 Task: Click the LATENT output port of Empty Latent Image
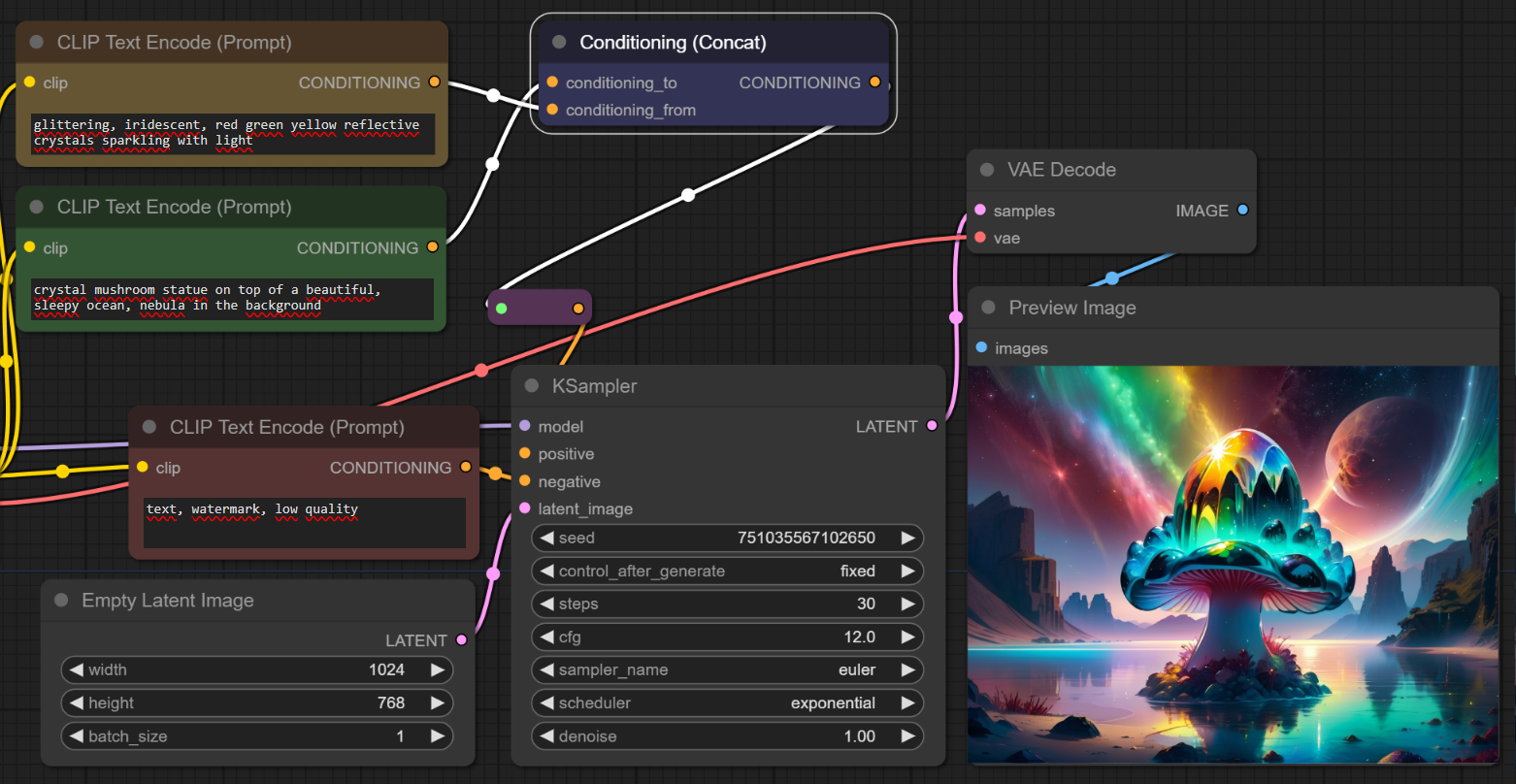(461, 640)
